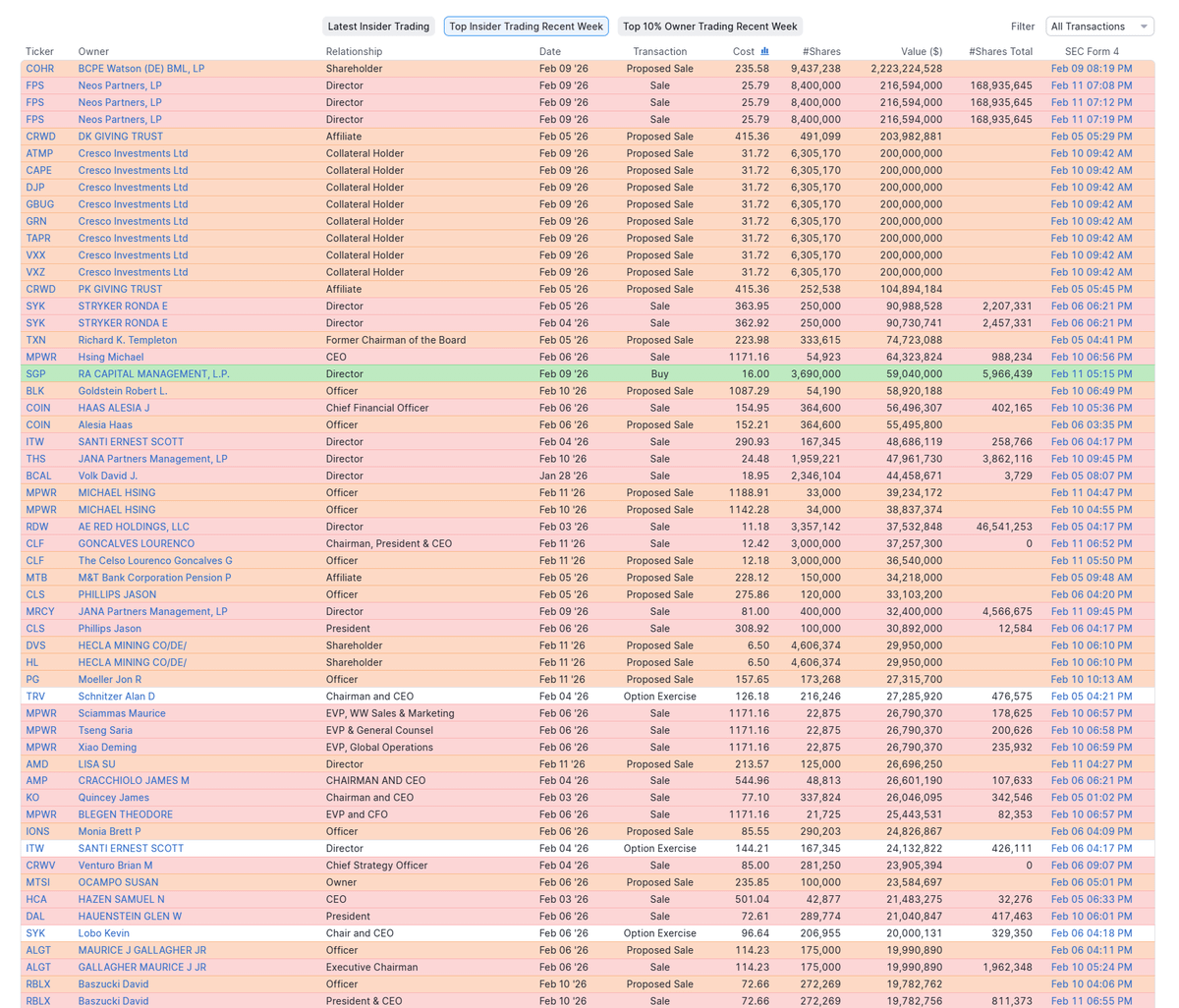Click the BLK ticker link
Image resolution: width=1179 pixels, height=1008 pixels.
(34, 391)
